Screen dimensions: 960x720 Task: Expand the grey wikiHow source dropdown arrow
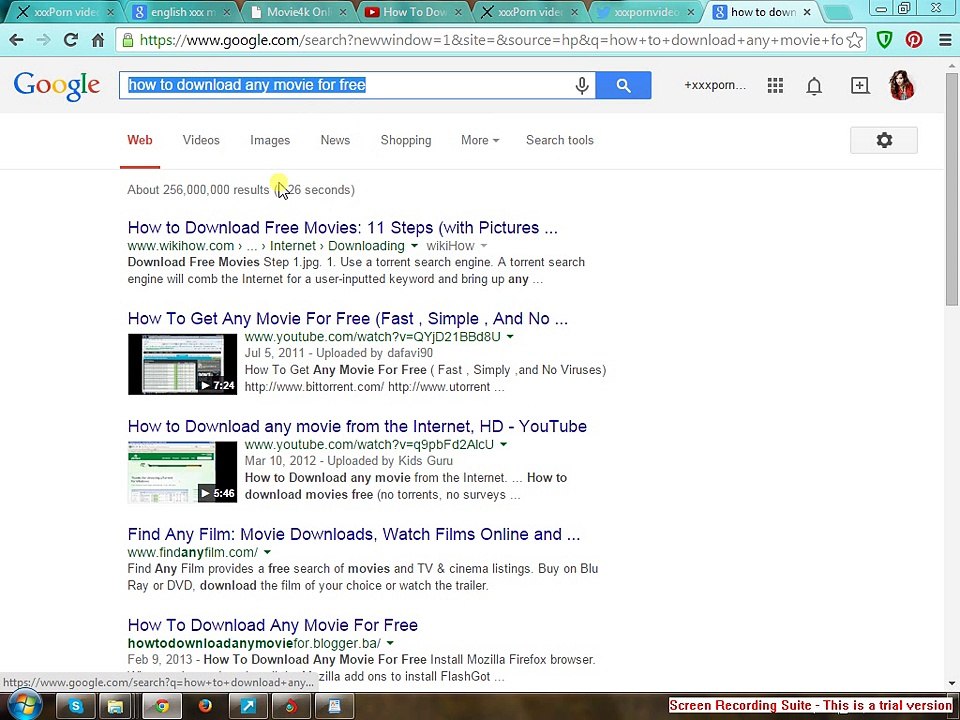[x=484, y=246]
